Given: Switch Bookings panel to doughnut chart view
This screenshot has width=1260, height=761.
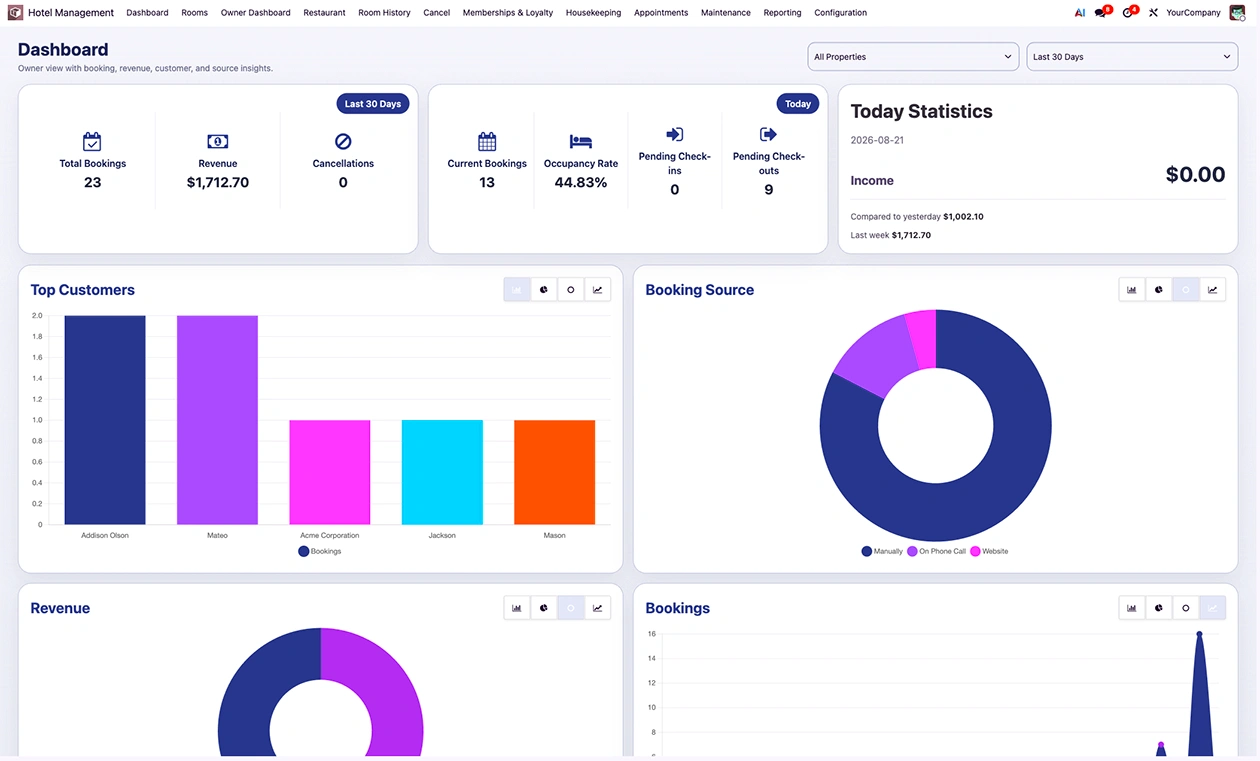Looking at the screenshot, I should [1186, 608].
